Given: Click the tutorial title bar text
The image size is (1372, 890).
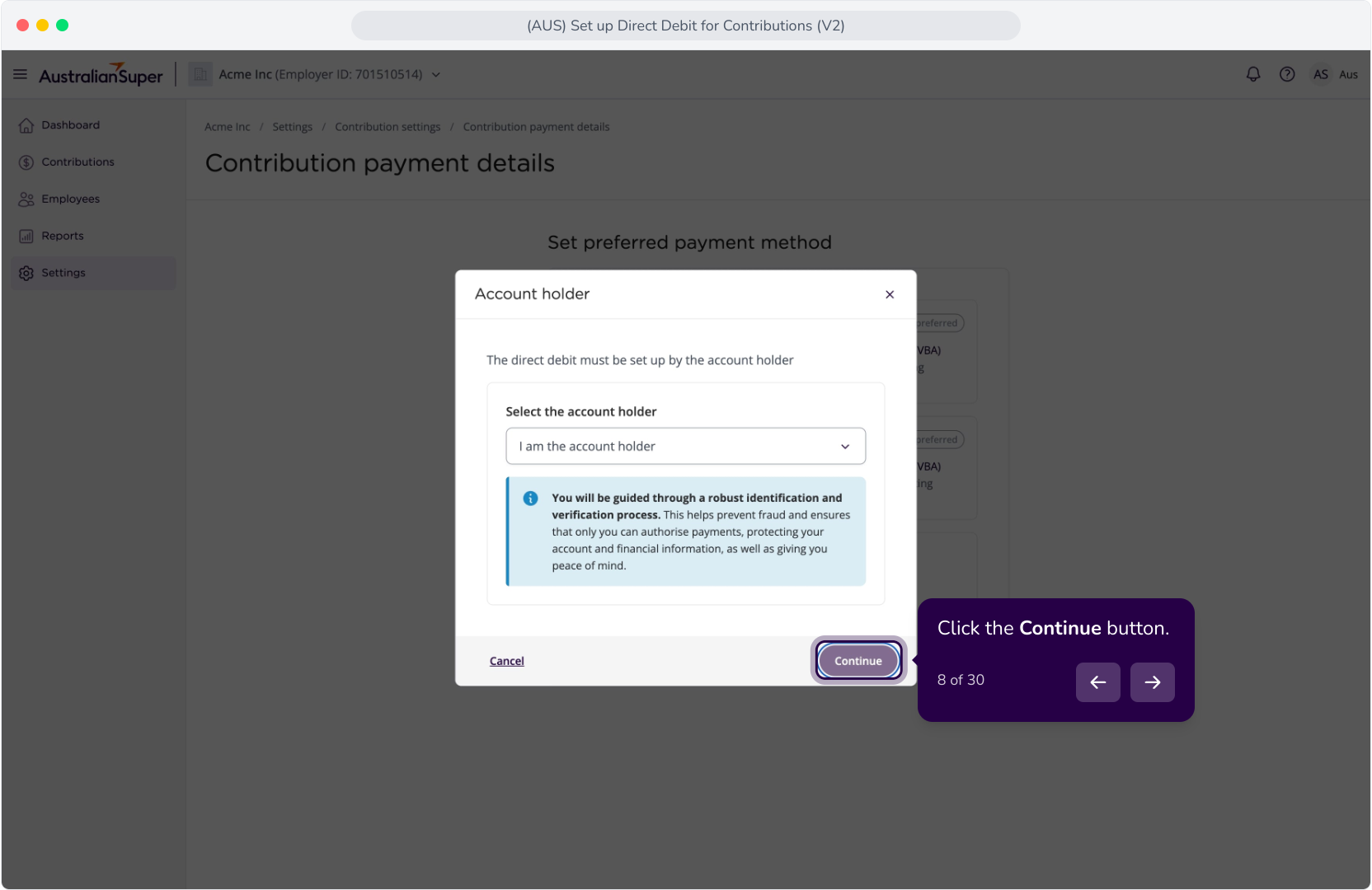Looking at the screenshot, I should tap(686, 26).
